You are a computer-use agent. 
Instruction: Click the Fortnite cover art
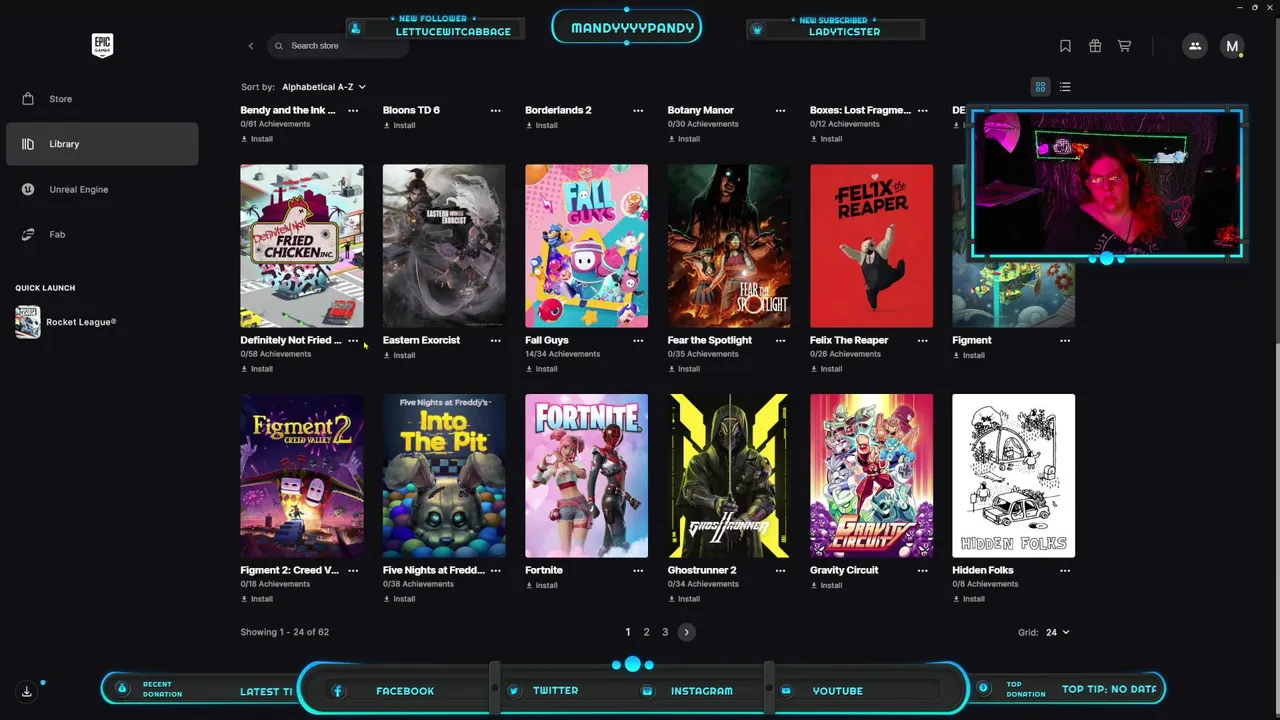click(586, 476)
